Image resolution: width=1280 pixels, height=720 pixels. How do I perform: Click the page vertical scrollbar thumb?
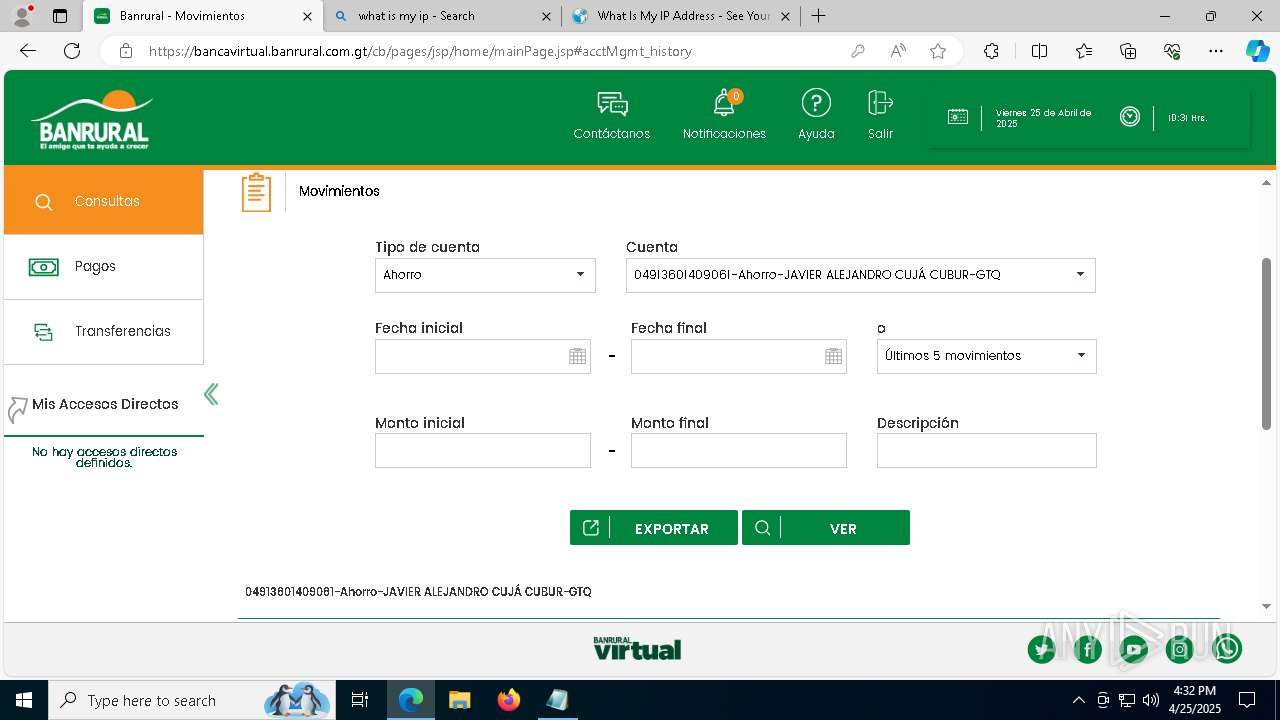point(1266,344)
